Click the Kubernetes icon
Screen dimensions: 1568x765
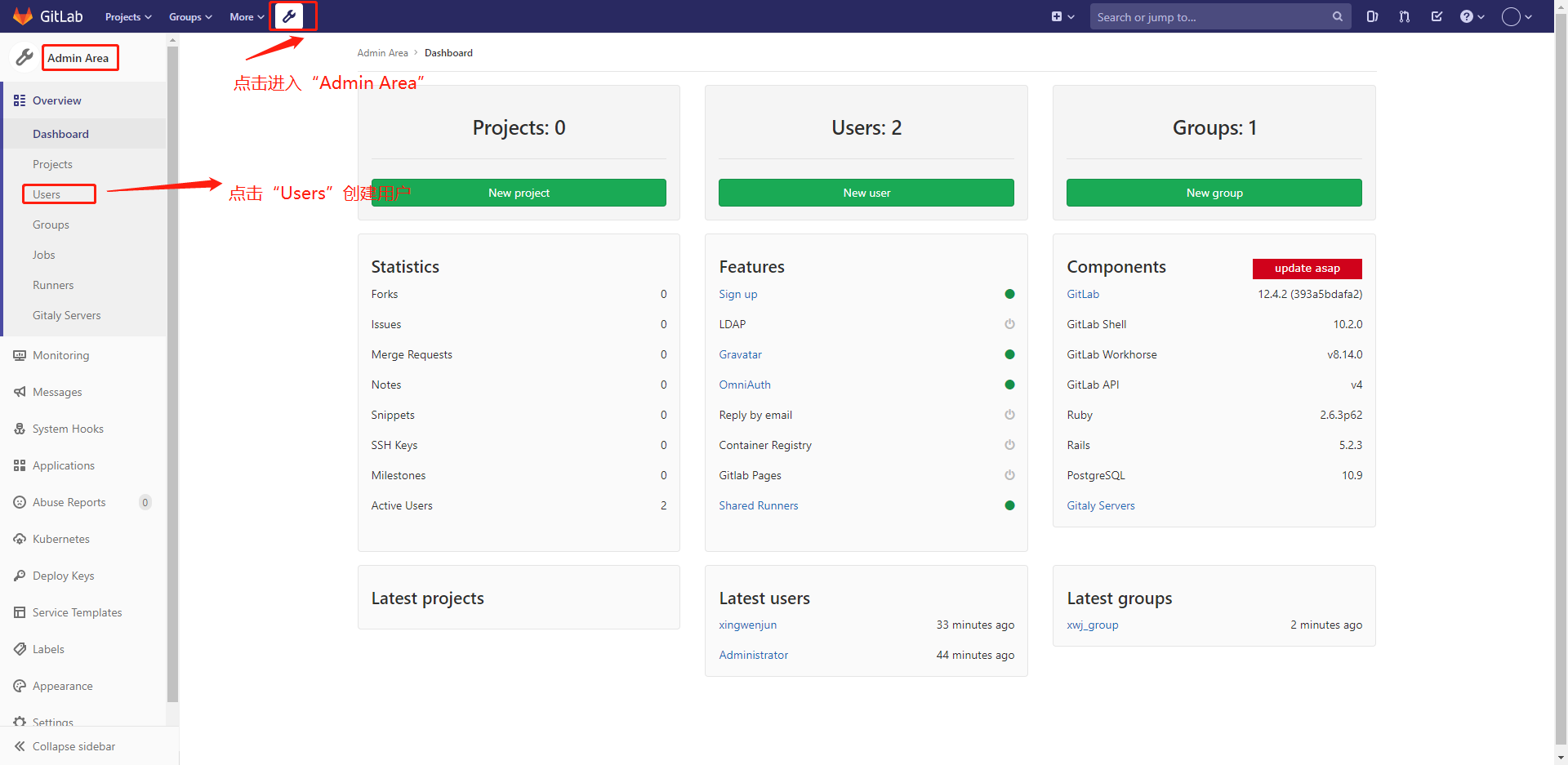tap(20, 539)
